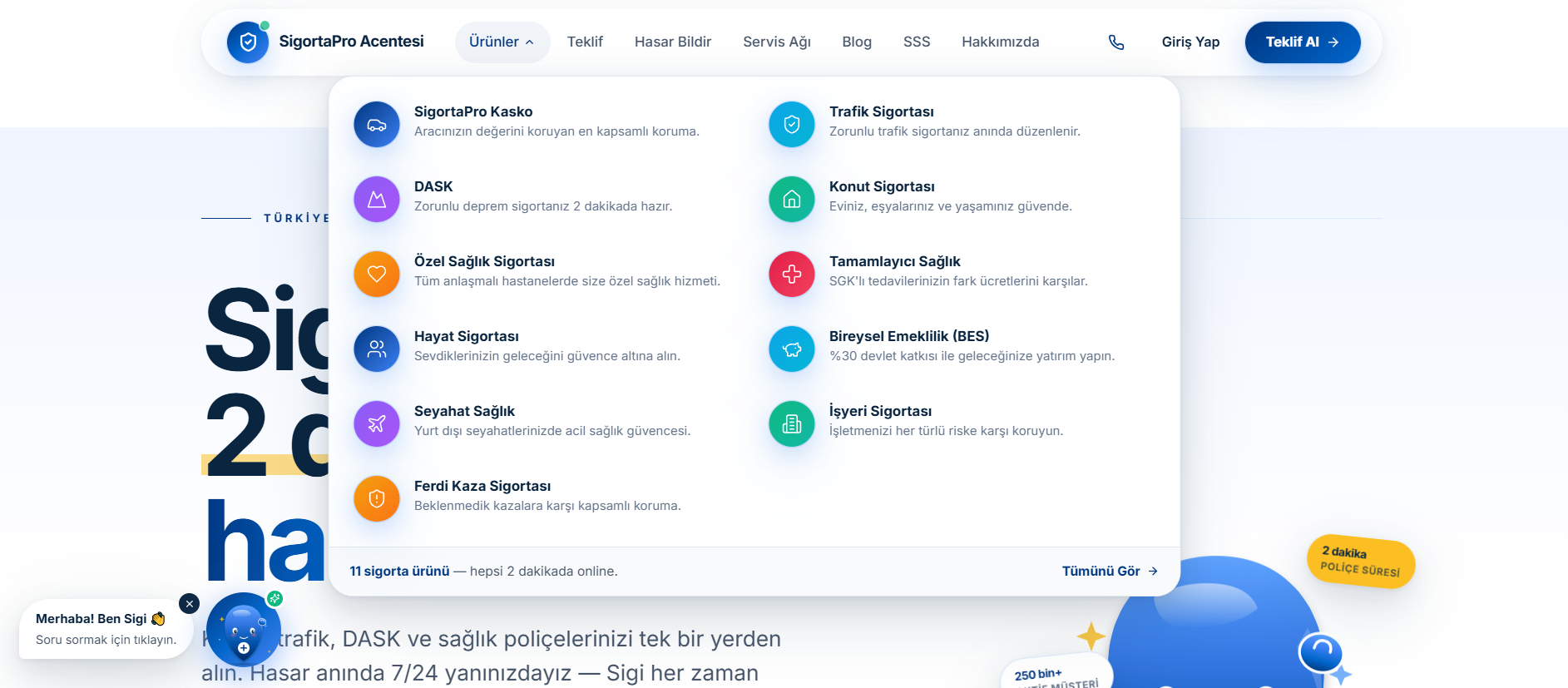
Task: Select Ferdi Kaza Sigortası title
Action: 482,486
